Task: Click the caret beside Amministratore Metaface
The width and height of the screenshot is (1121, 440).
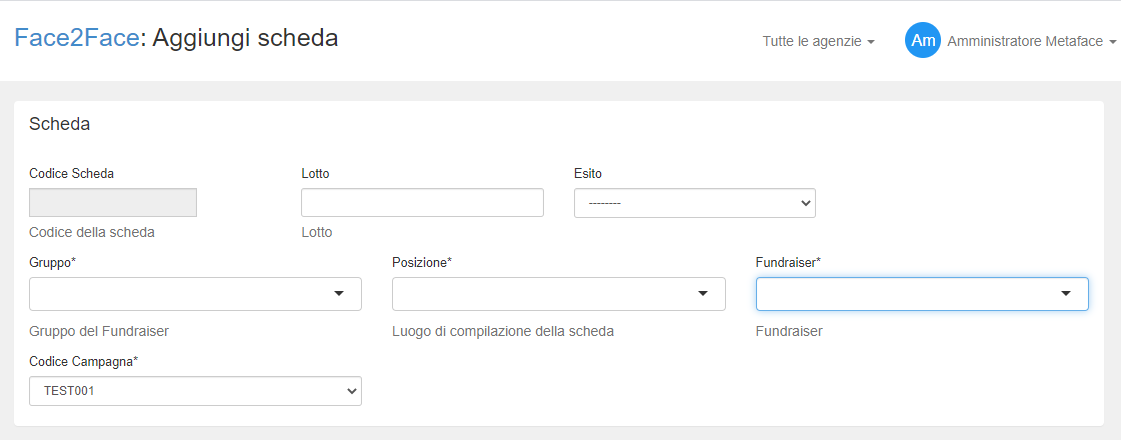Action: coord(1113,42)
